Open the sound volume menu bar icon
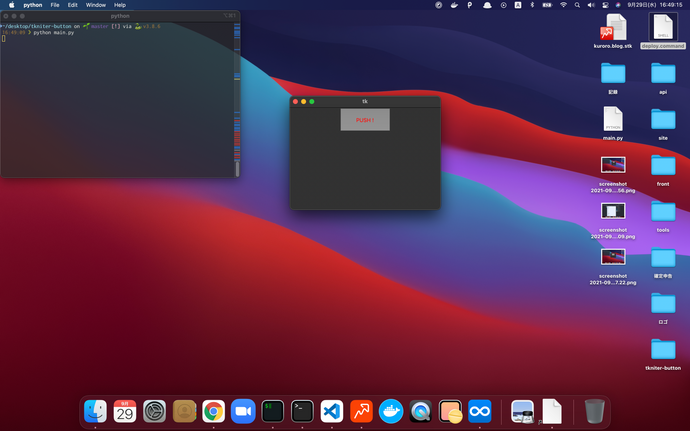The width and height of the screenshot is (690, 431). tap(591, 5)
